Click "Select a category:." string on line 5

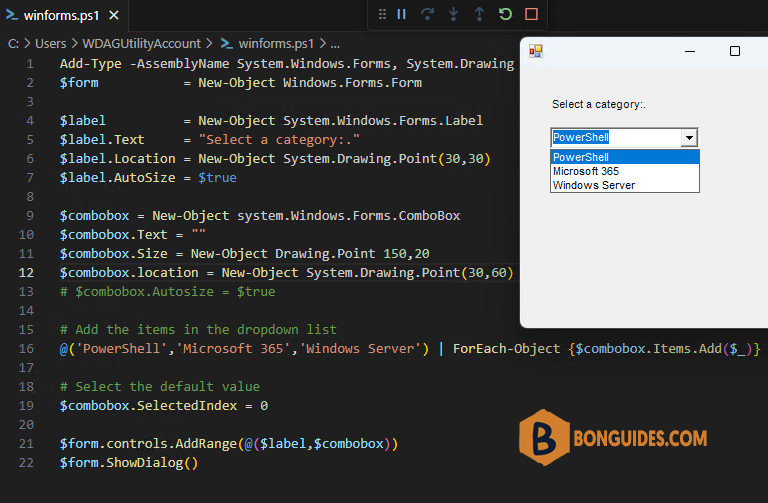279,140
